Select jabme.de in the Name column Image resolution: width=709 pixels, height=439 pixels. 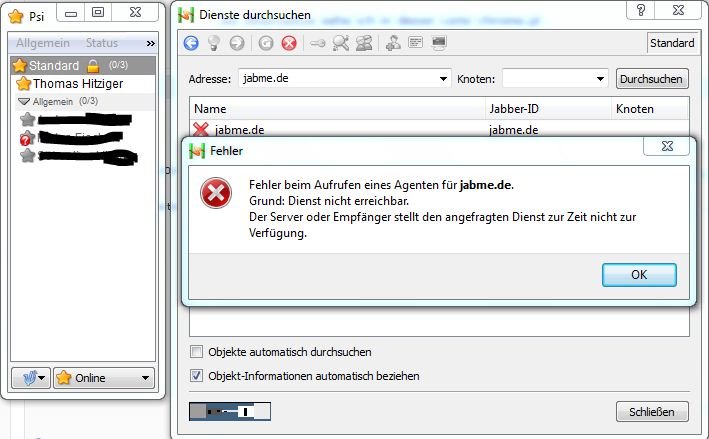pyautogui.click(x=239, y=130)
